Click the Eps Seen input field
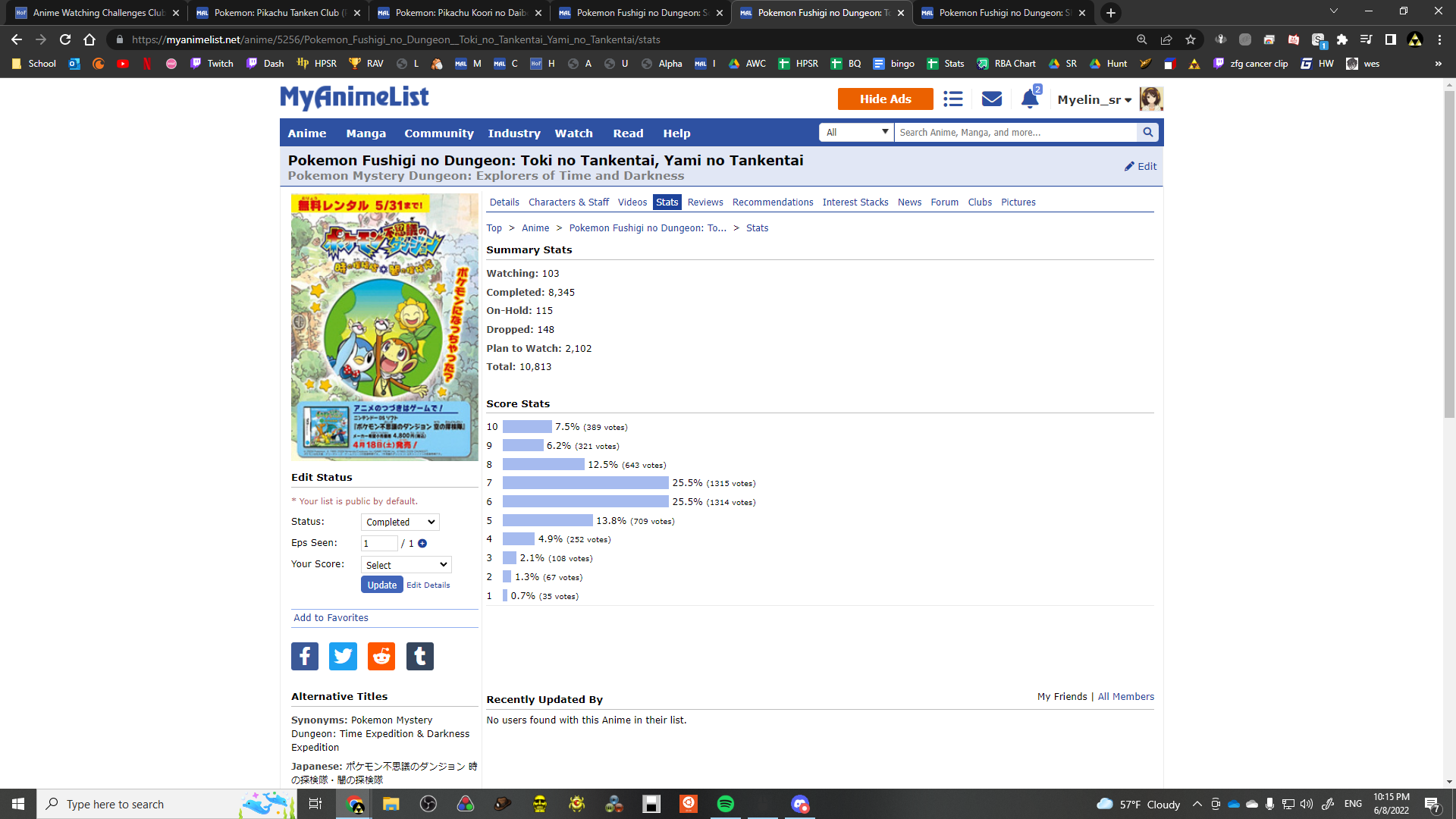 click(x=378, y=544)
